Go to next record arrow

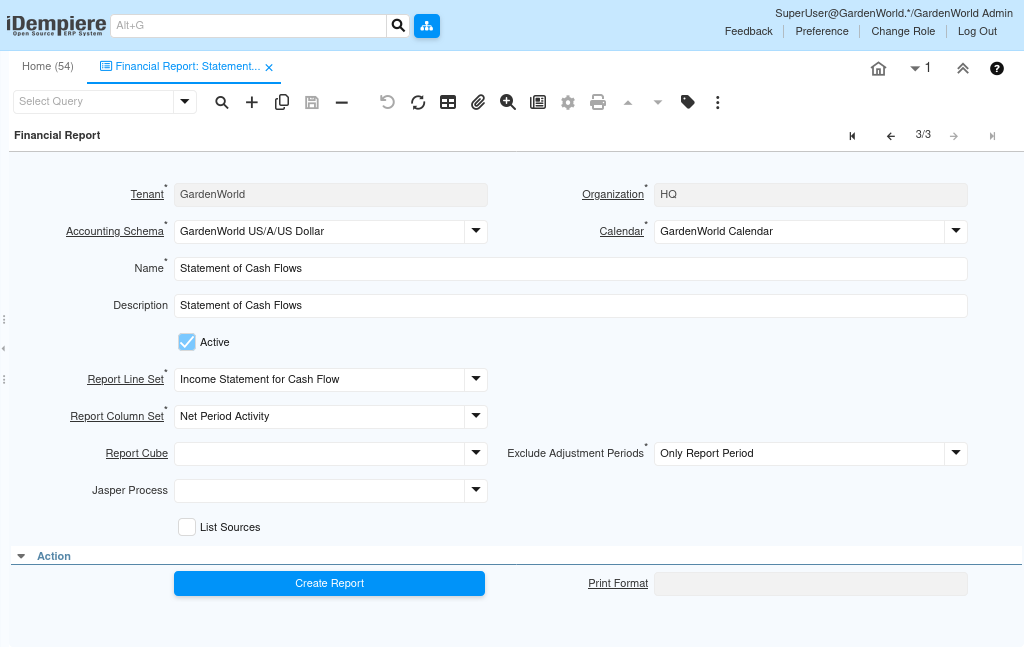(954, 136)
